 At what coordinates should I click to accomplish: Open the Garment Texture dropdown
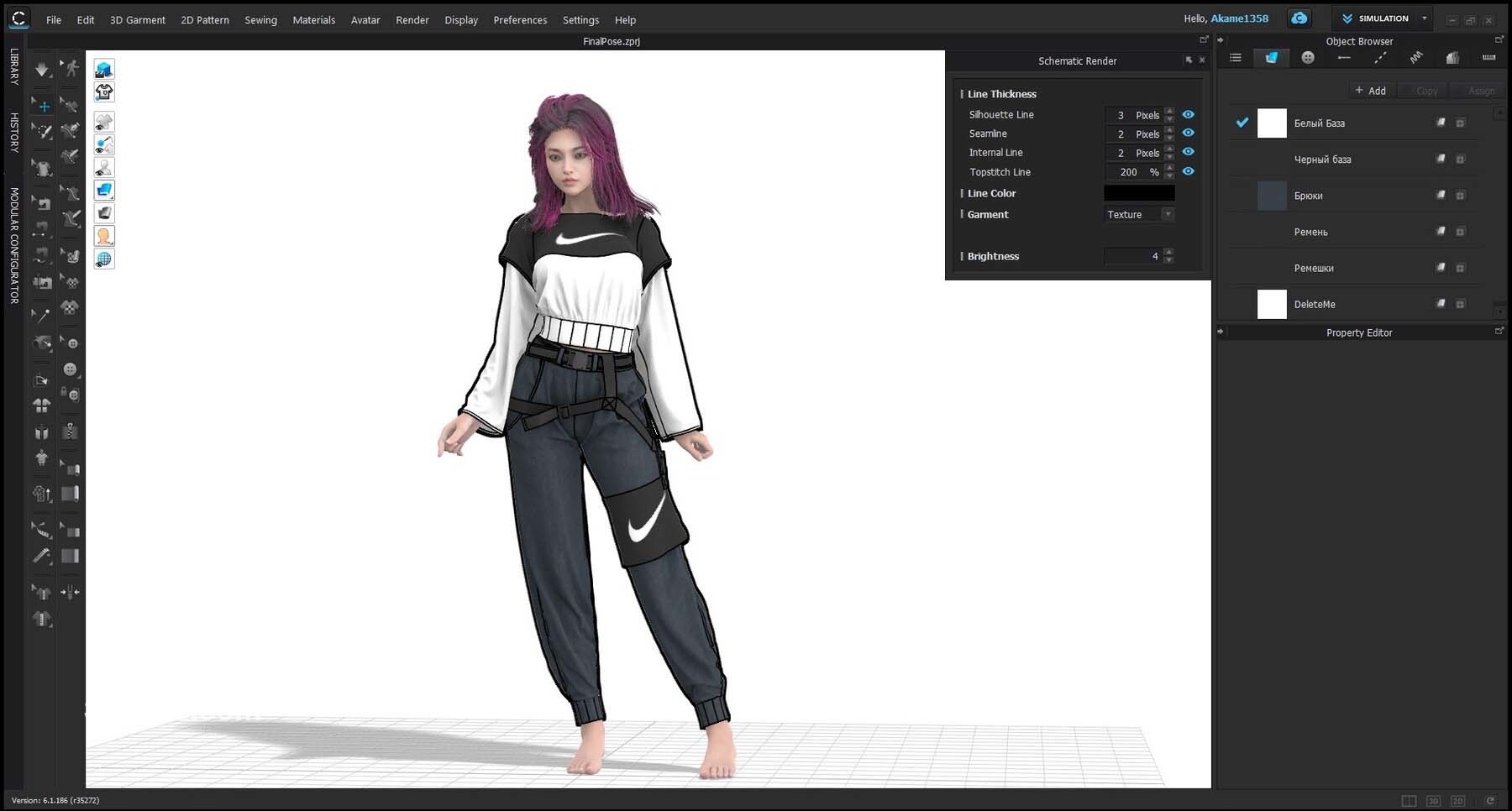pyautogui.click(x=1139, y=215)
